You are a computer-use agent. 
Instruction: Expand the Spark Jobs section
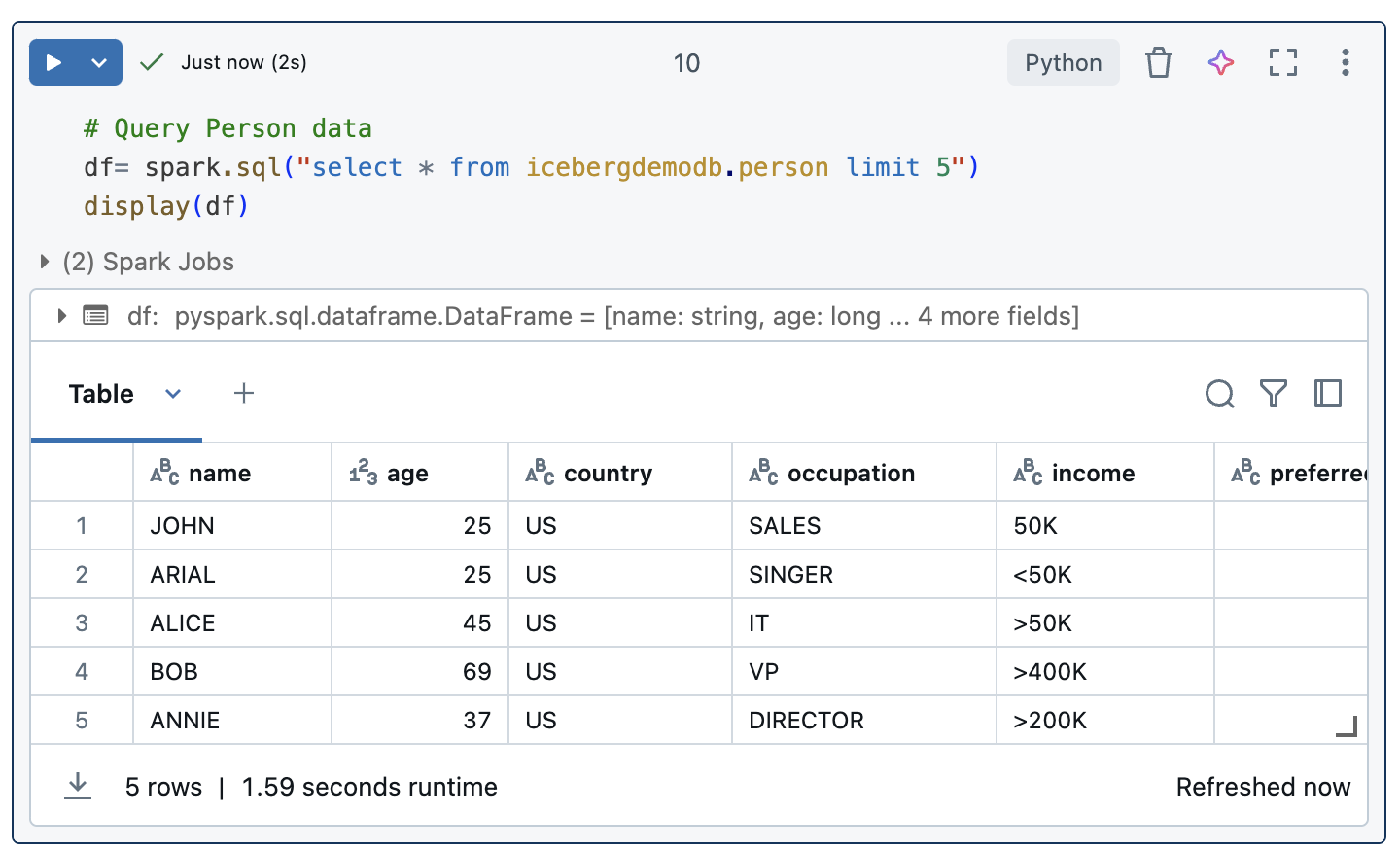[45, 262]
